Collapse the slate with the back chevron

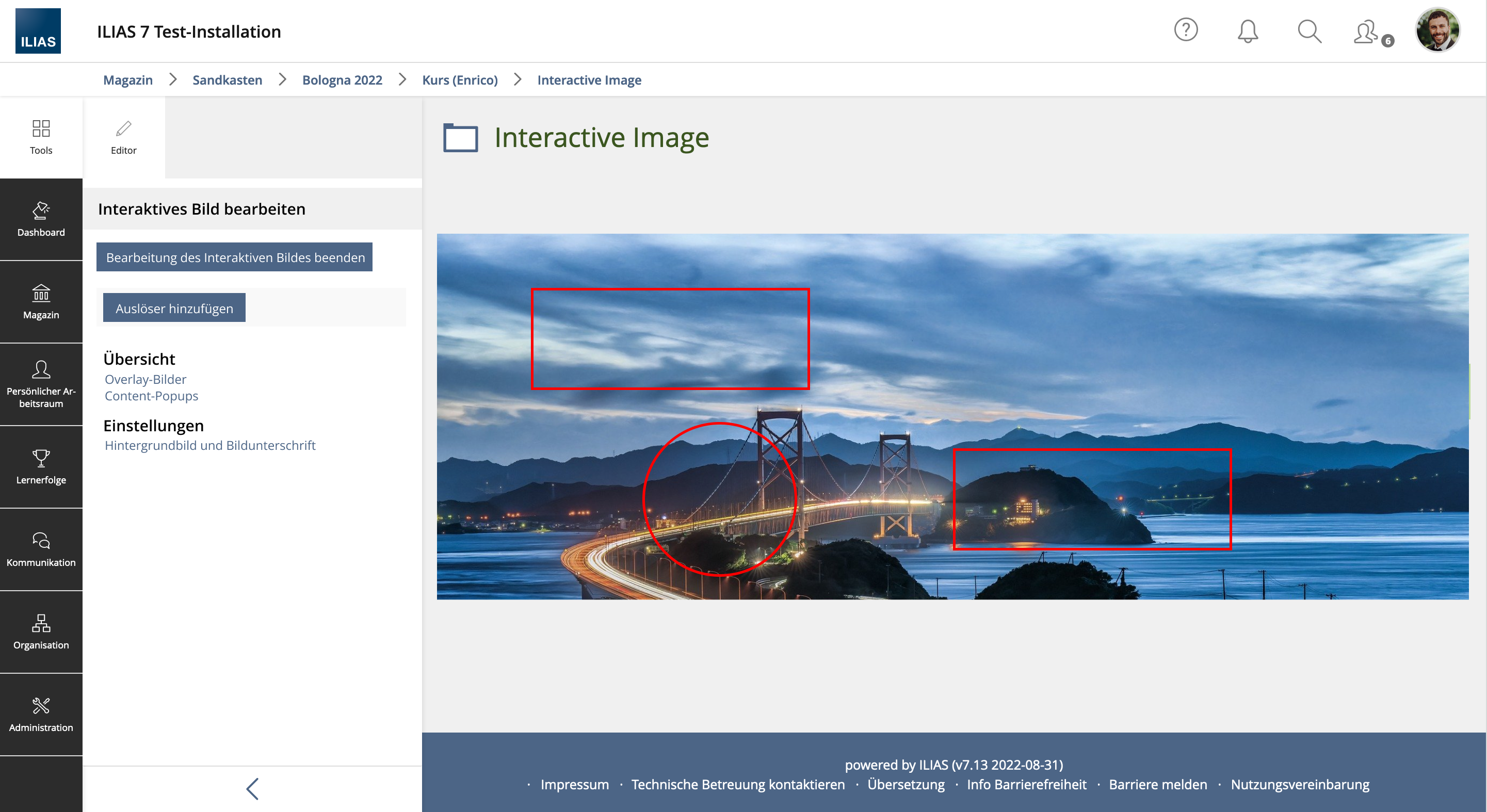(252, 788)
